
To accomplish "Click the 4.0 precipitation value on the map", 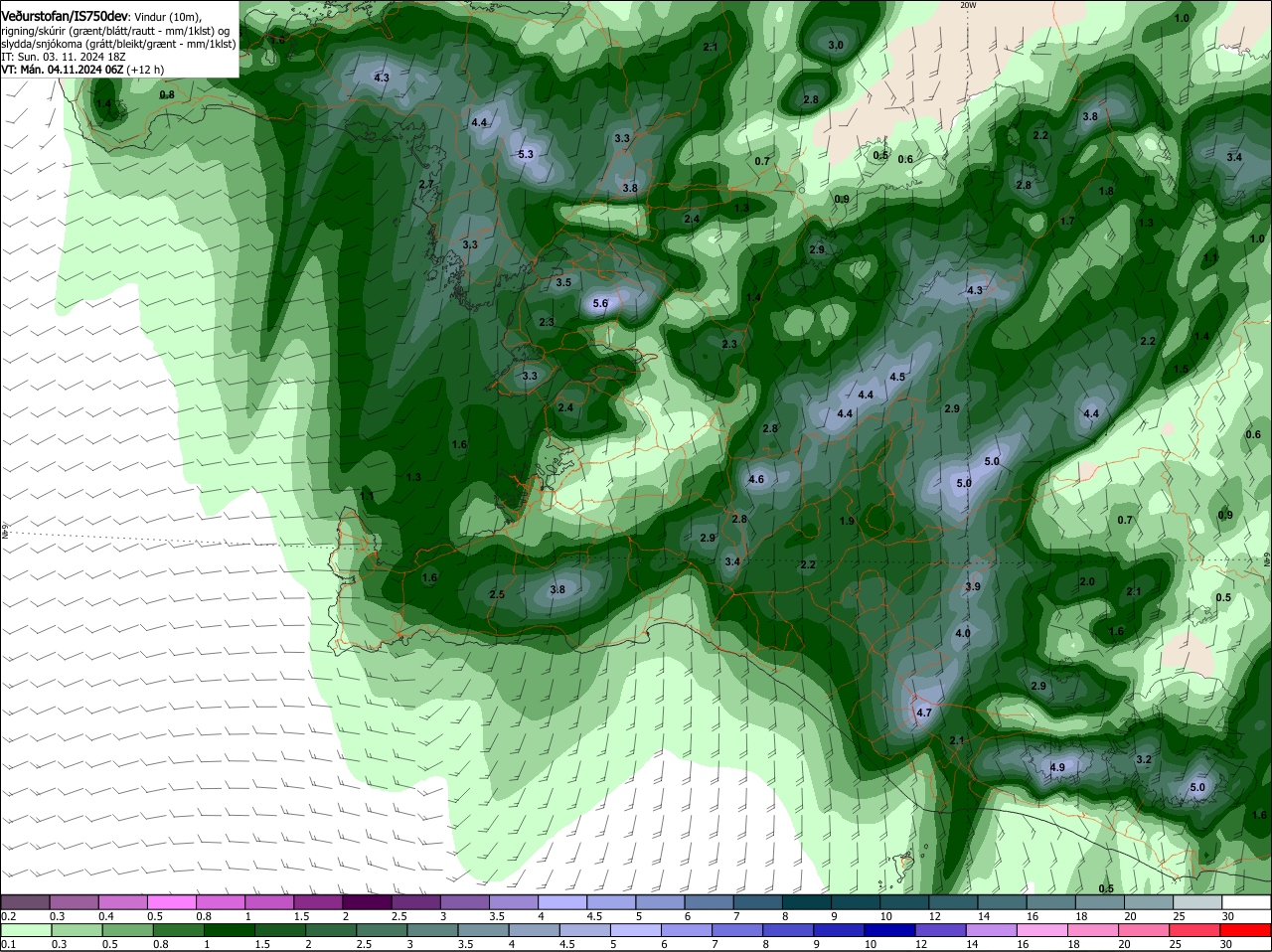I will [x=963, y=633].
